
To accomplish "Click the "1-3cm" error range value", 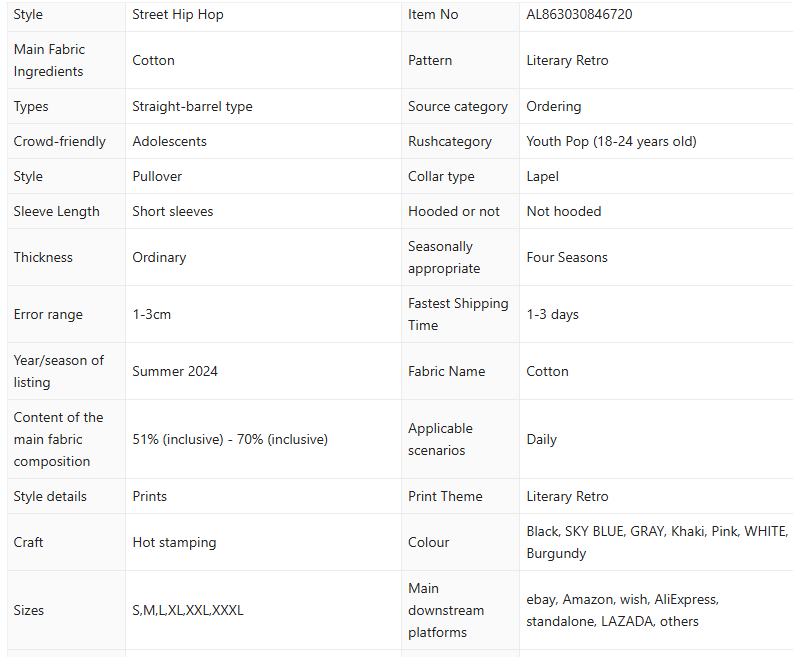I will 151,314.
